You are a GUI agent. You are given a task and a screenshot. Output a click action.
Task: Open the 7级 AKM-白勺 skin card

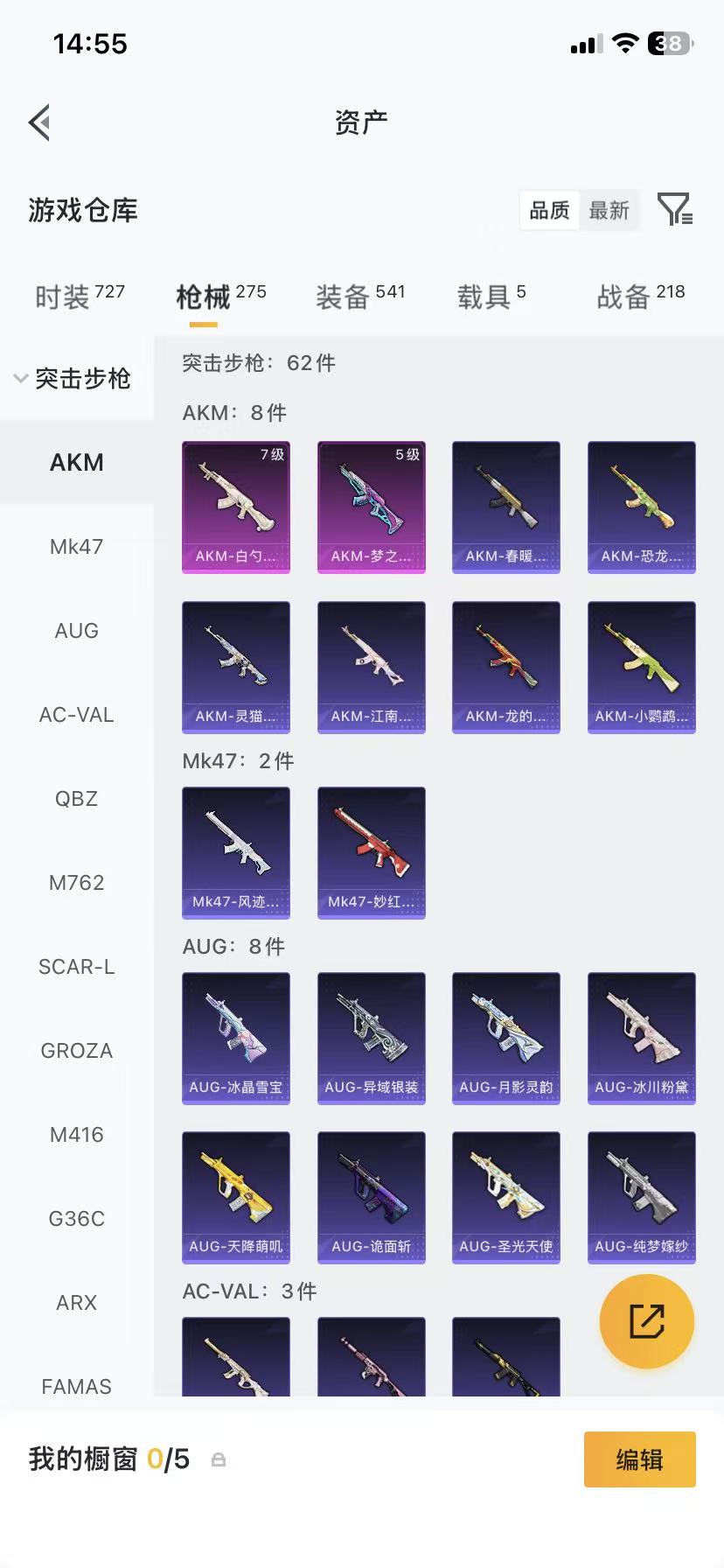(236, 507)
